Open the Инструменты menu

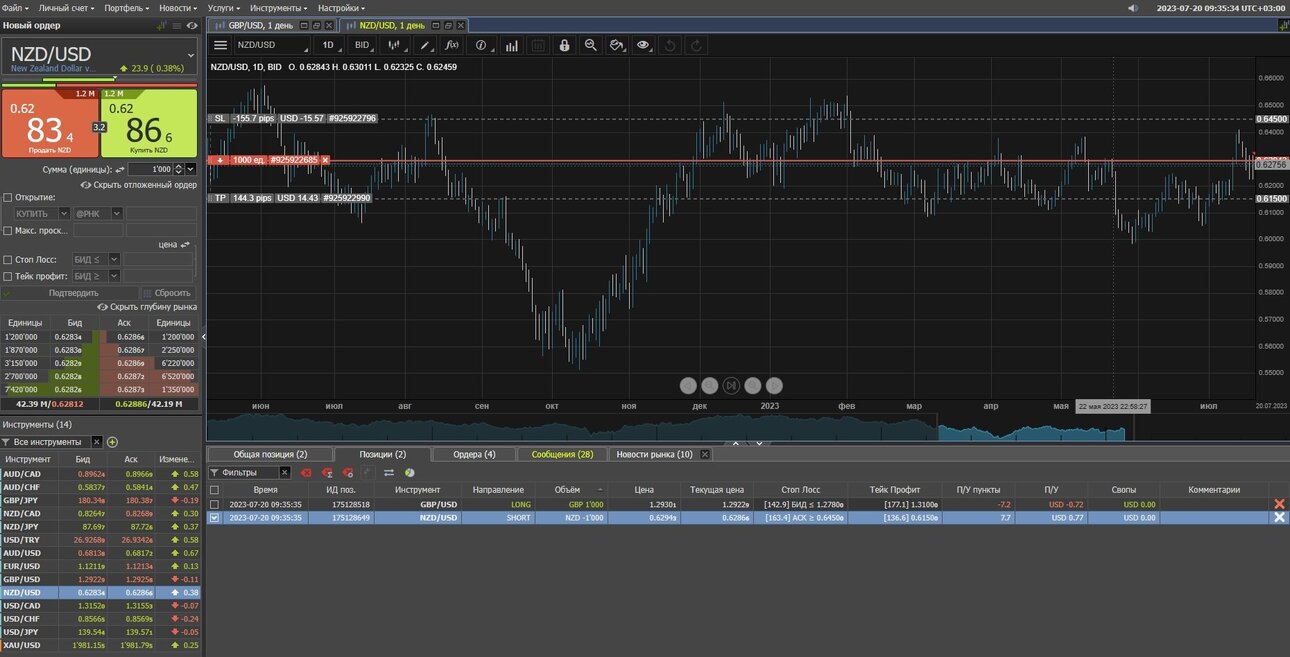pos(279,7)
